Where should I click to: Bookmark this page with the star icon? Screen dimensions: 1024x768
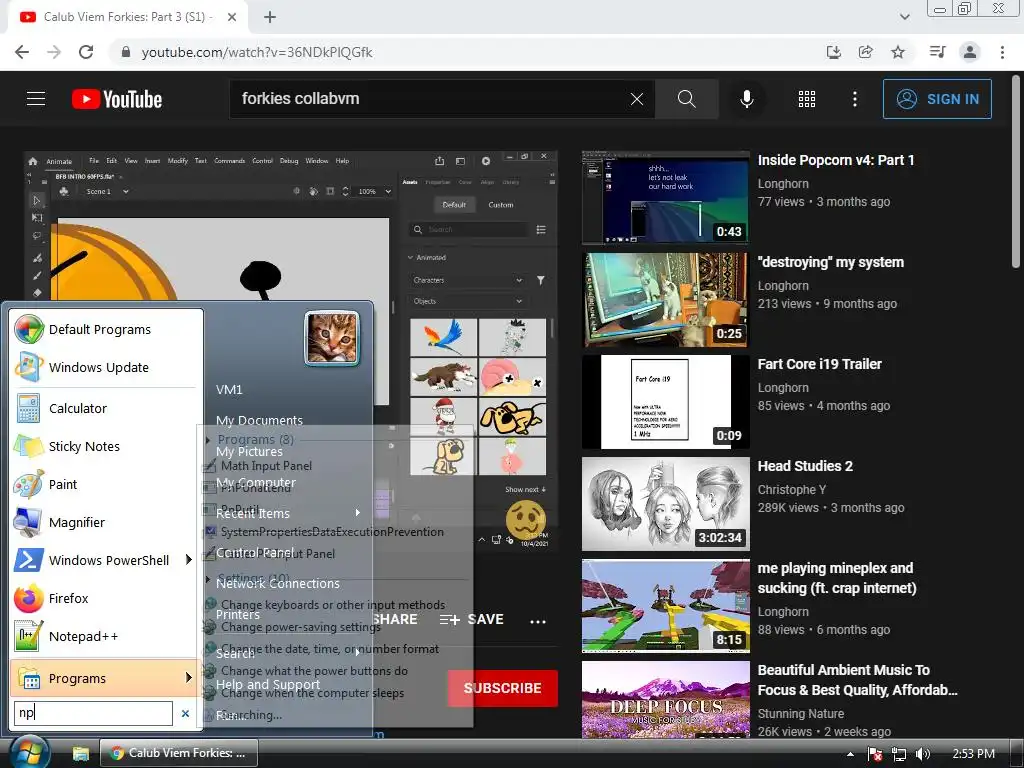pyautogui.click(x=898, y=52)
